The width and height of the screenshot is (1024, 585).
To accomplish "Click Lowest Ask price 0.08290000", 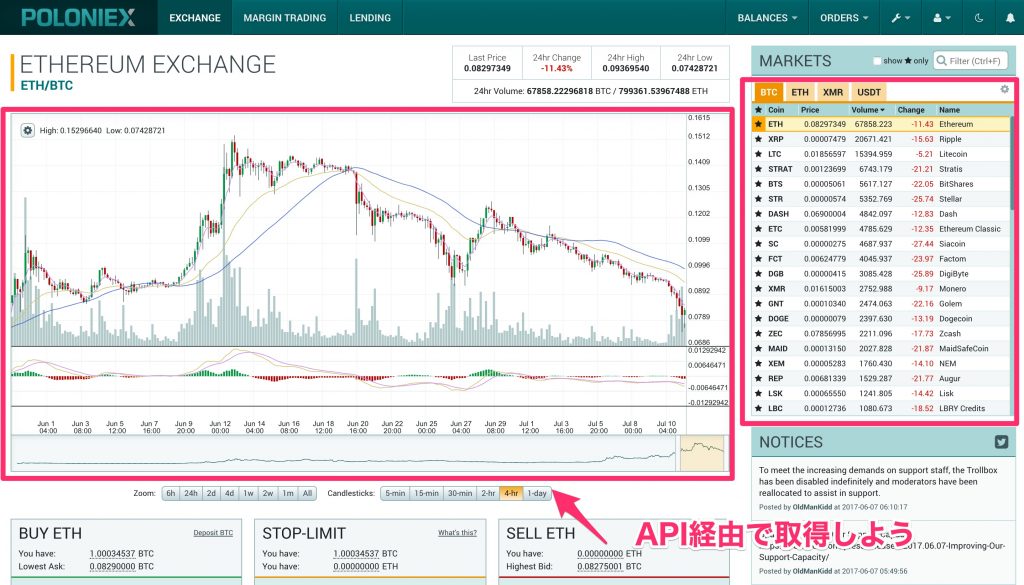I will (112, 567).
